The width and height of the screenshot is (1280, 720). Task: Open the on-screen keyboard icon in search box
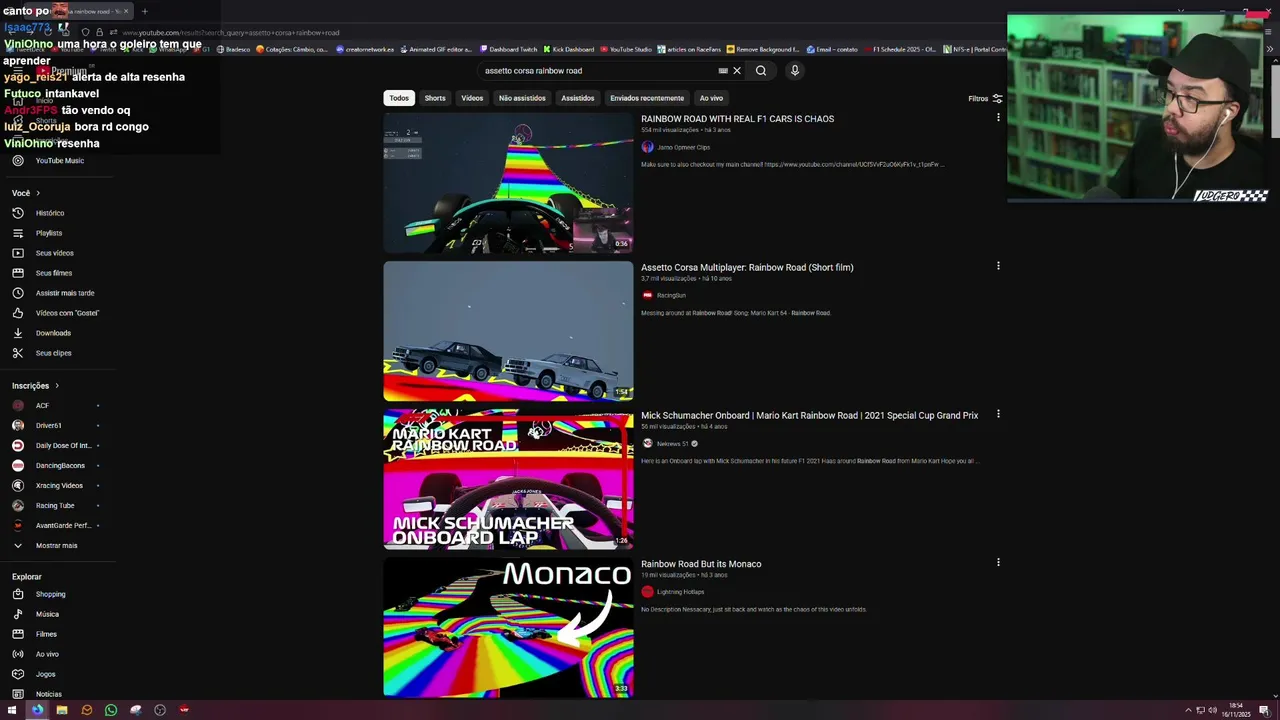[723, 71]
